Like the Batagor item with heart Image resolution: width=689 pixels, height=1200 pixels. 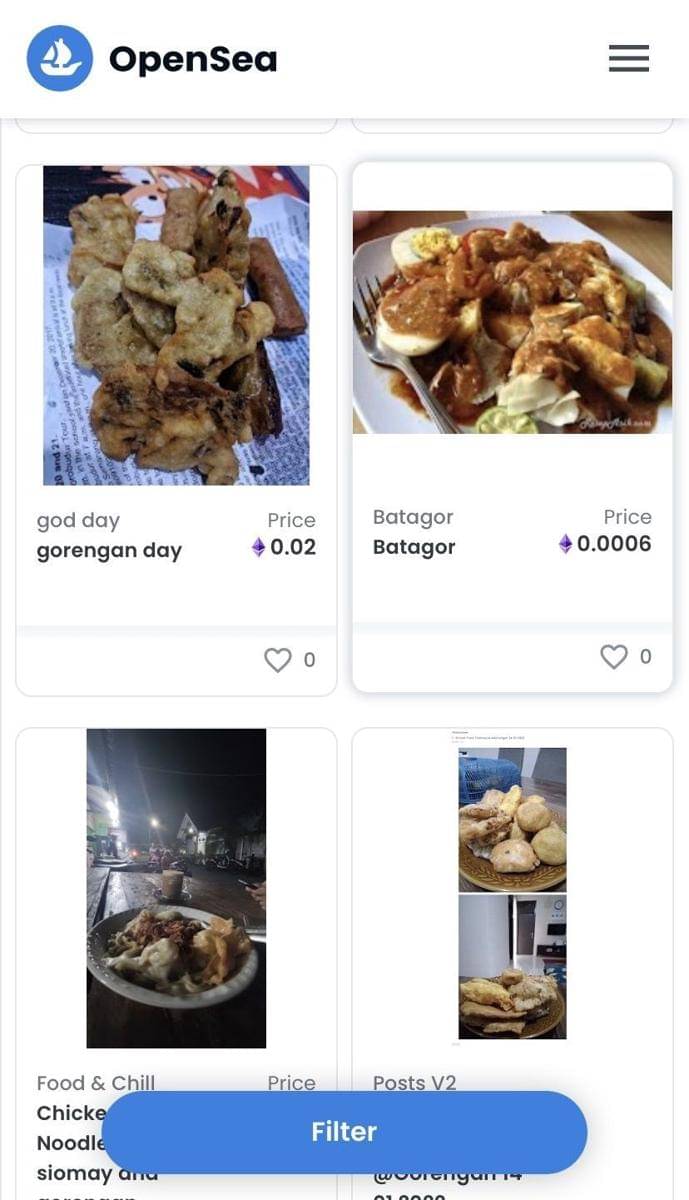[x=613, y=657]
